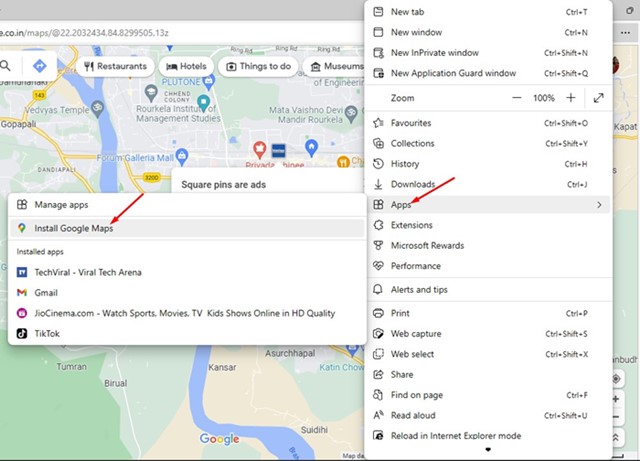Click the Rourkela Institute of Management Studies label
640x461 pixels.
(x=178, y=114)
